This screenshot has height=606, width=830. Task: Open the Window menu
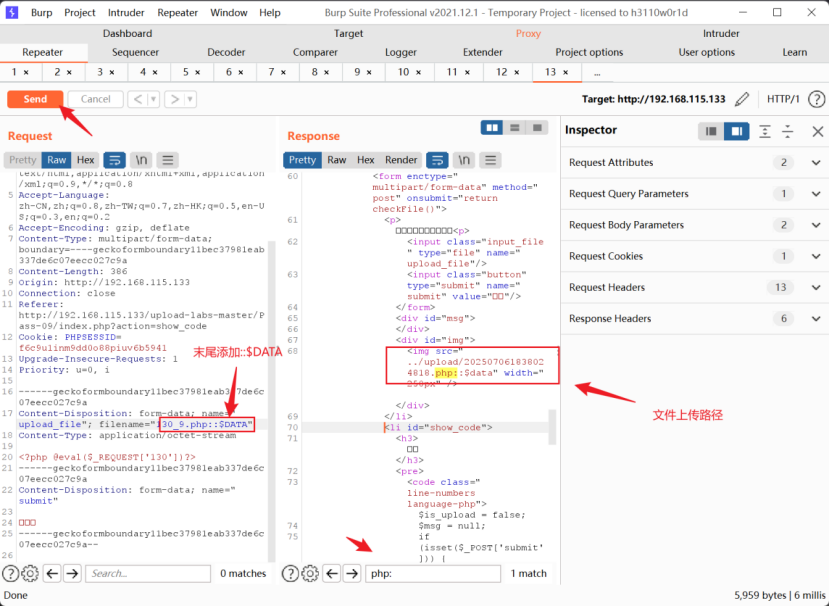click(229, 13)
